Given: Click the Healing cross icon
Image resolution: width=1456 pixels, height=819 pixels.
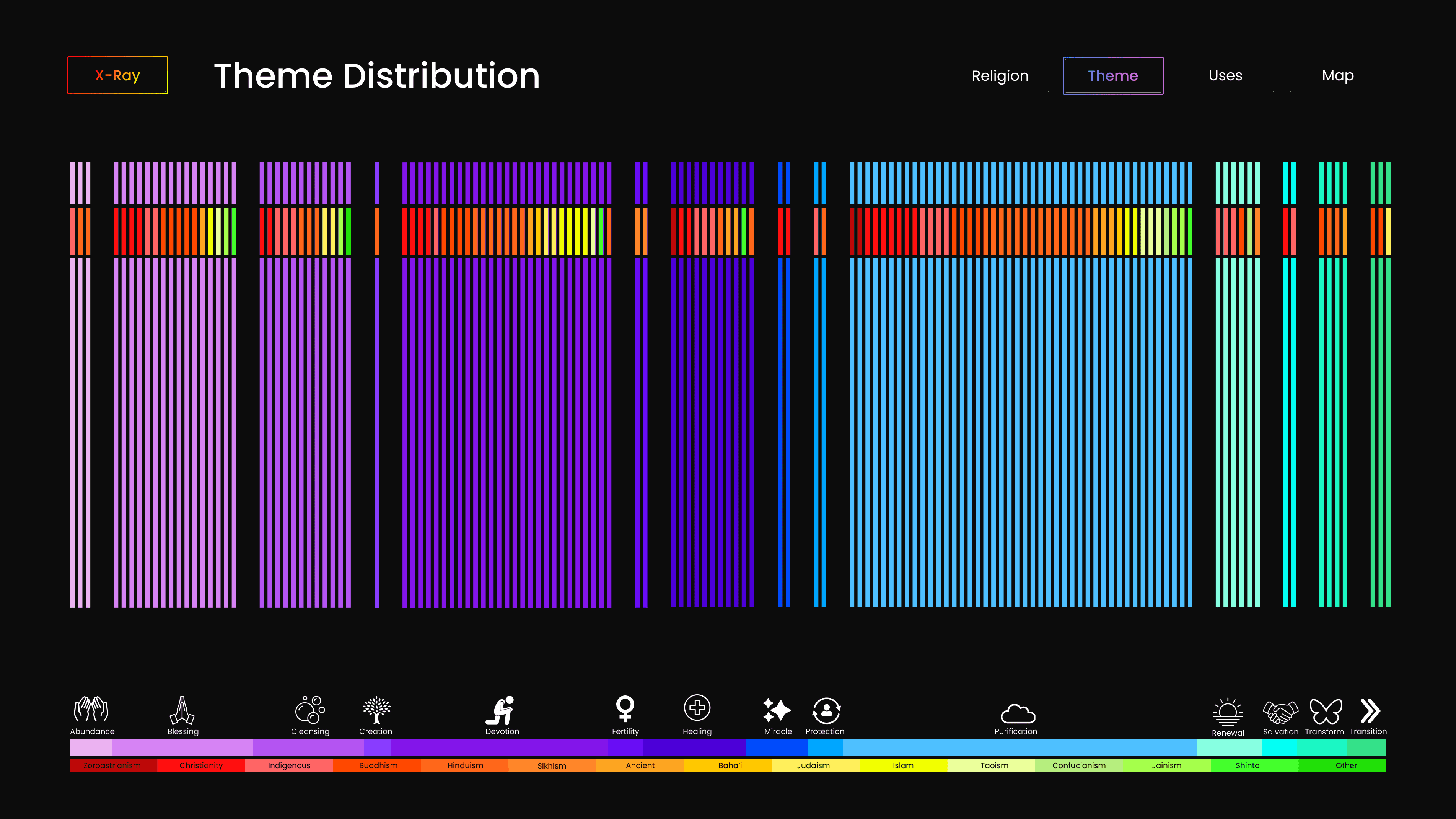Looking at the screenshot, I should (697, 708).
